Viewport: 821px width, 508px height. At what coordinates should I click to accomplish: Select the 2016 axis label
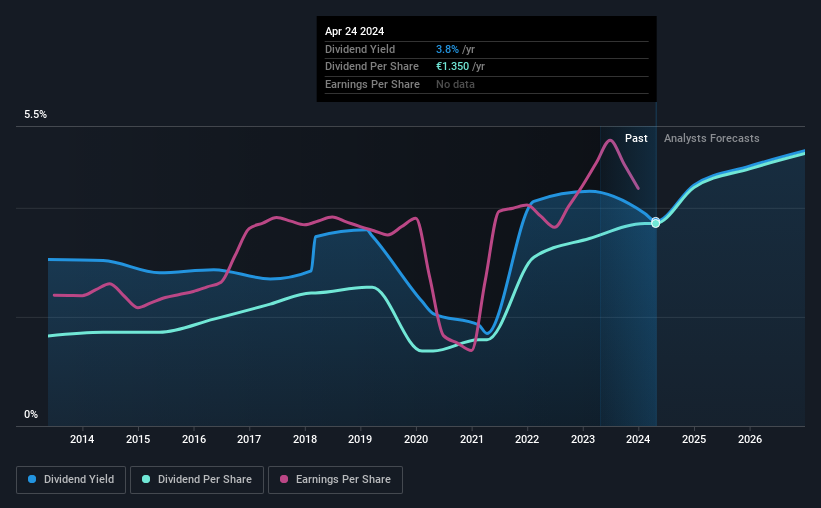pos(194,439)
